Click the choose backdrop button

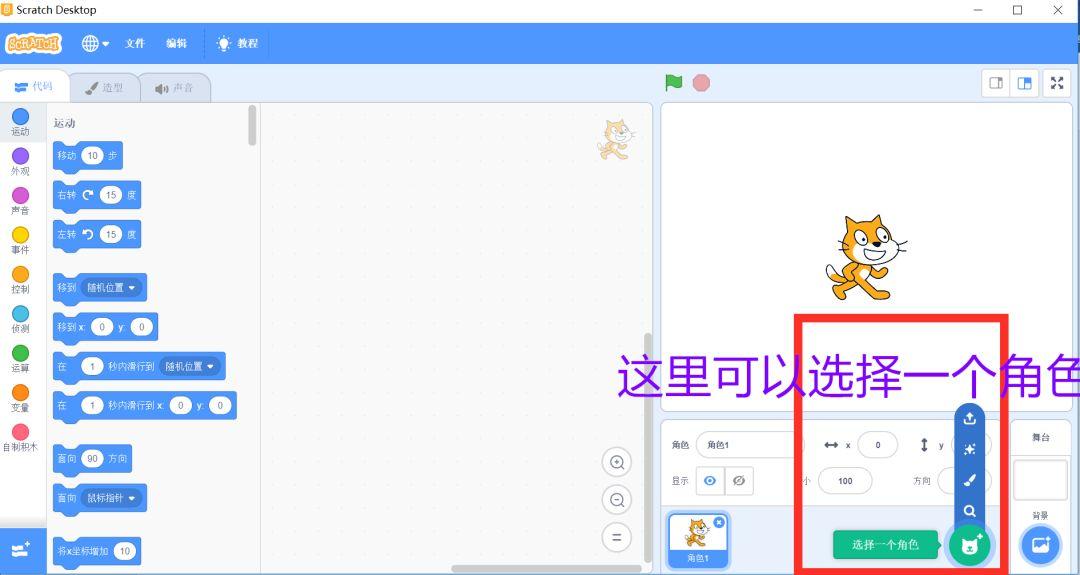tap(1040, 545)
